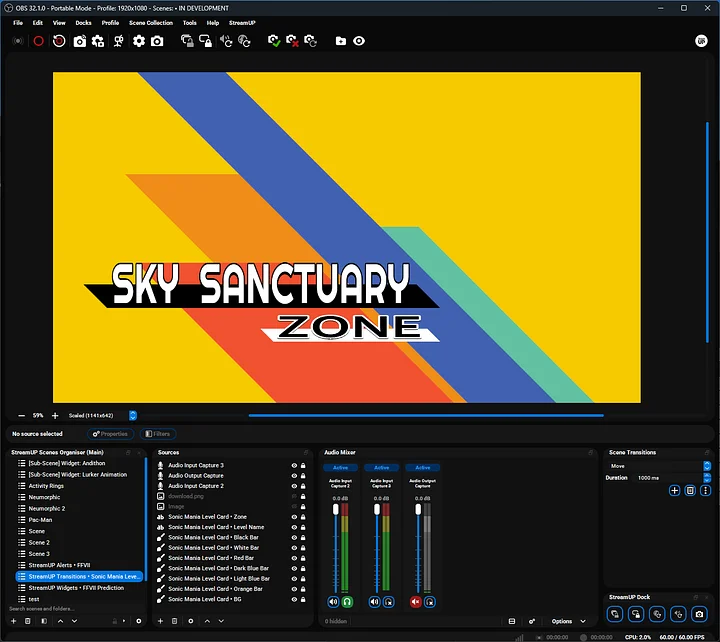Open the Profile menu
The width and height of the screenshot is (720, 642).
(x=110, y=23)
